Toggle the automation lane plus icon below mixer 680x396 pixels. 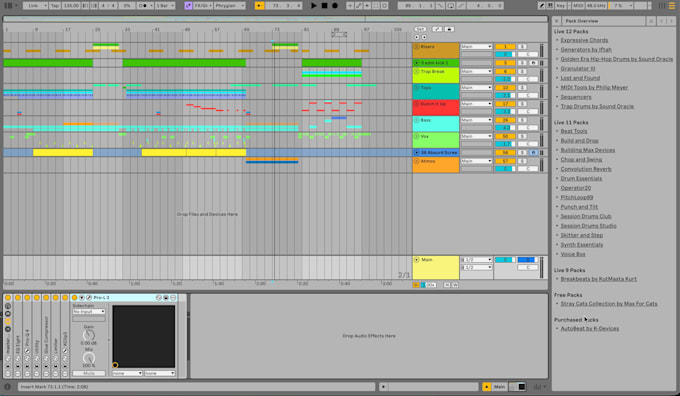416,285
